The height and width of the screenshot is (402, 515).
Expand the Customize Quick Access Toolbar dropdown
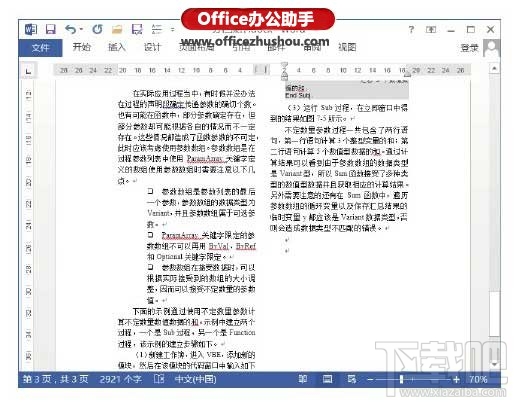pyautogui.click(x=172, y=29)
